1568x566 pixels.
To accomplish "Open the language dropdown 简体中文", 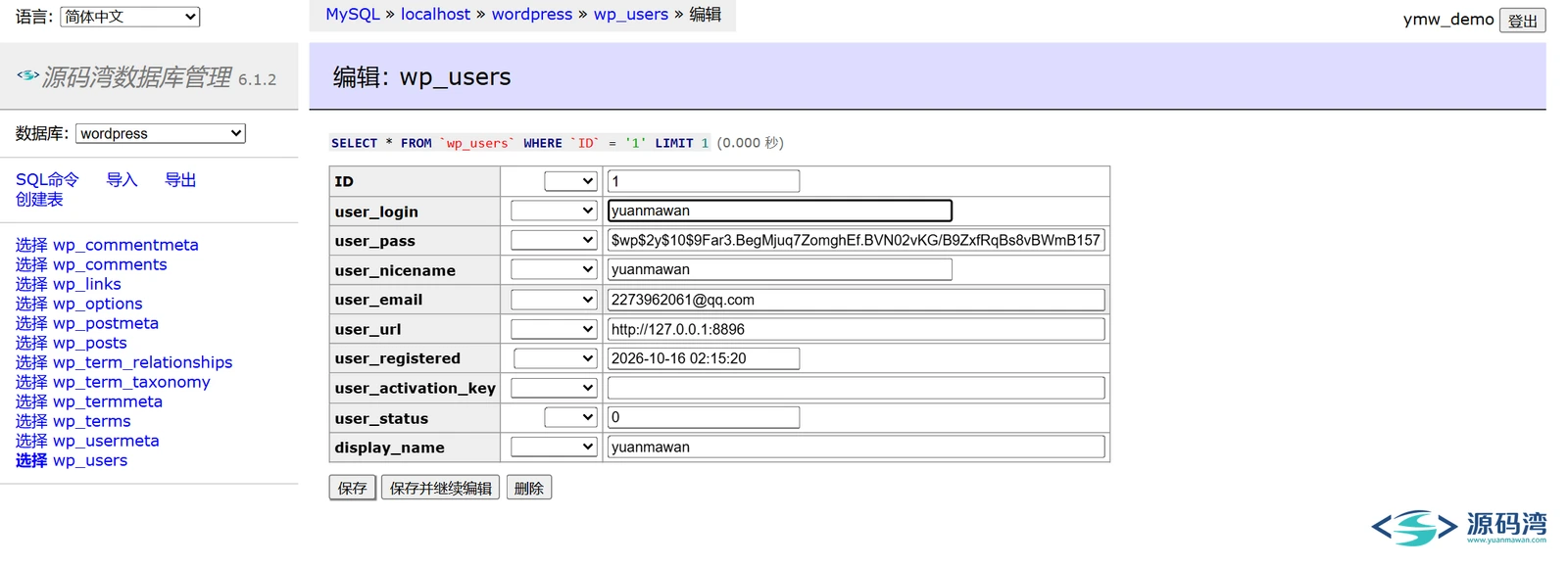I will 129,17.
